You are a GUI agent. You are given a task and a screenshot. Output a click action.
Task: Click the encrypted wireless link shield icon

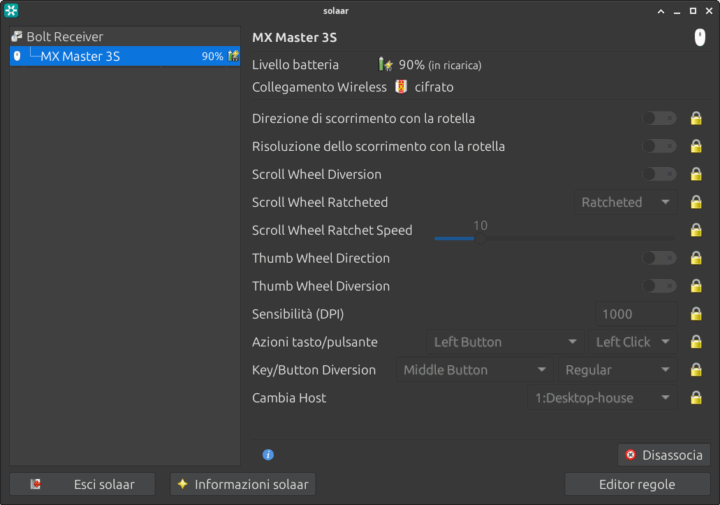[401, 87]
